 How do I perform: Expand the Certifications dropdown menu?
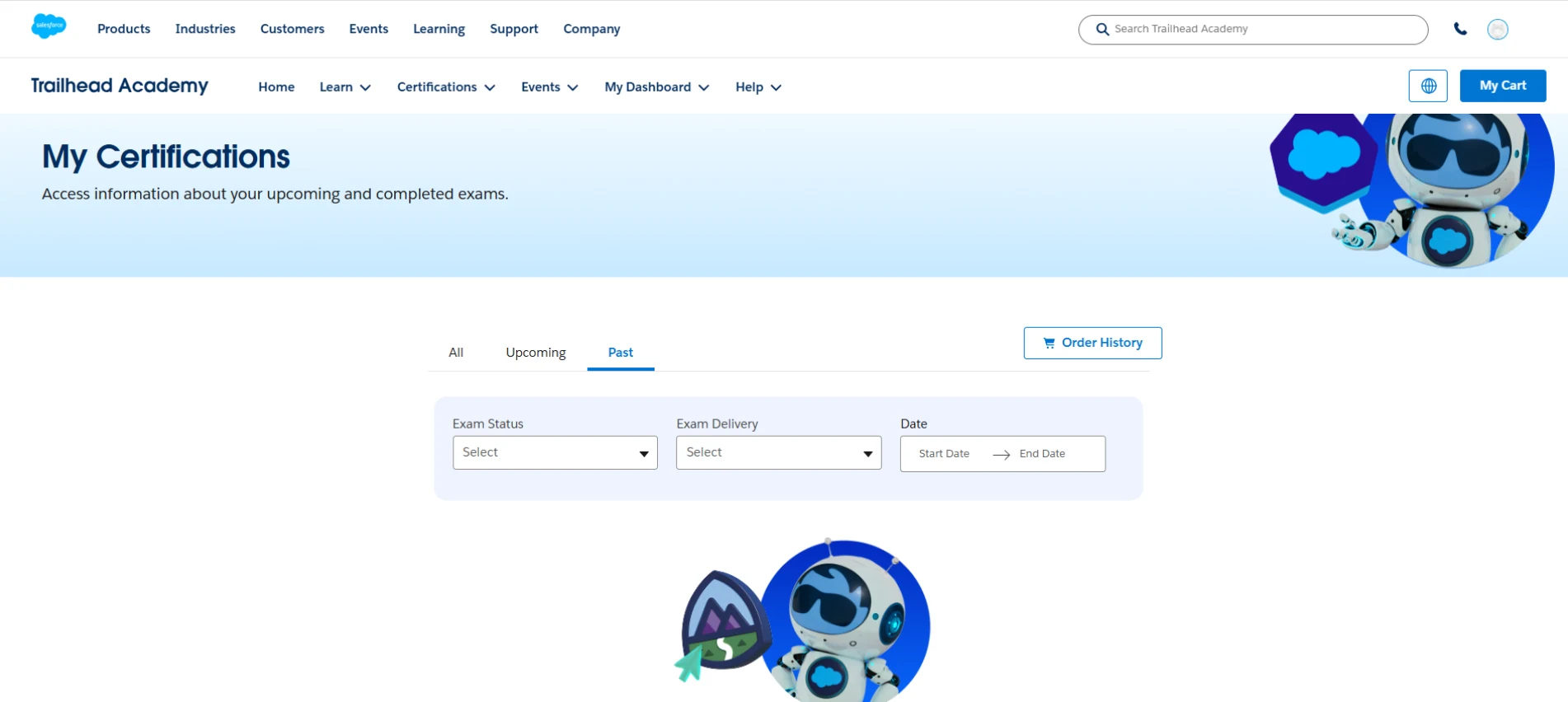tap(446, 87)
